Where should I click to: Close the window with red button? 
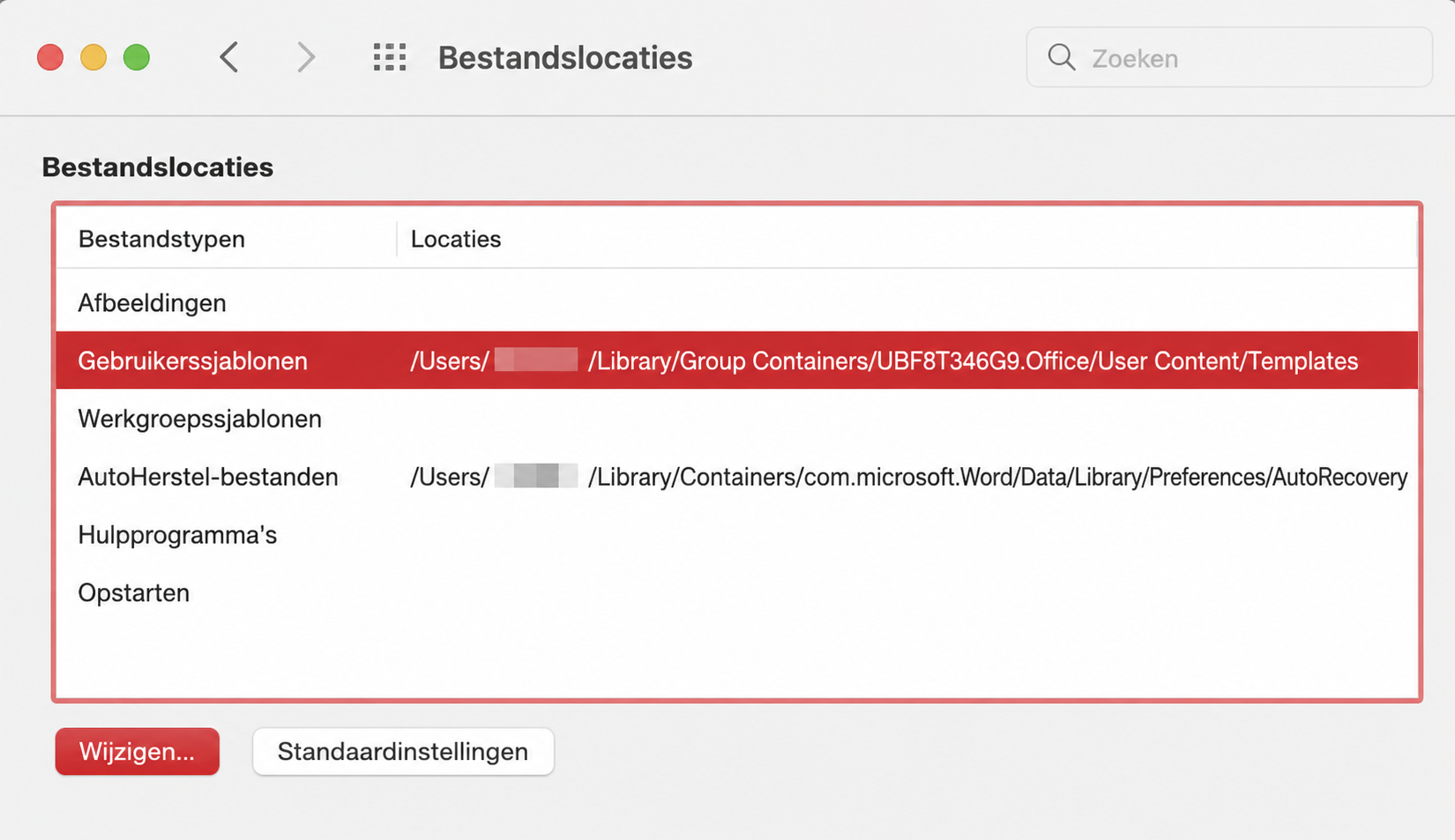pos(50,57)
